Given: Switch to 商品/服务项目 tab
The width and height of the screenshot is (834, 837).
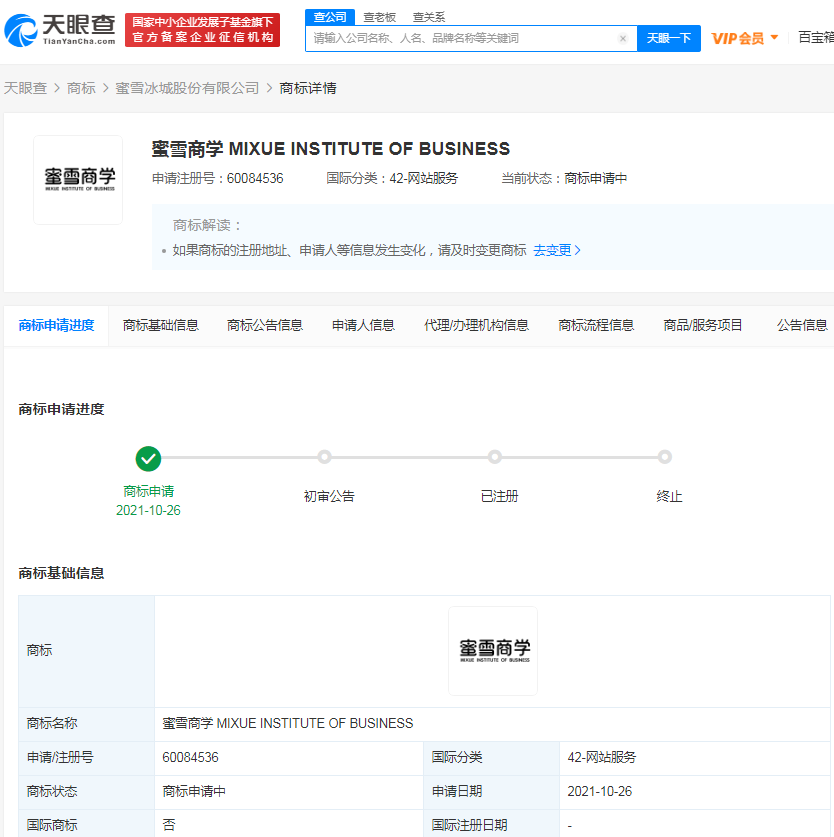Looking at the screenshot, I should pyautogui.click(x=703, y=325).
